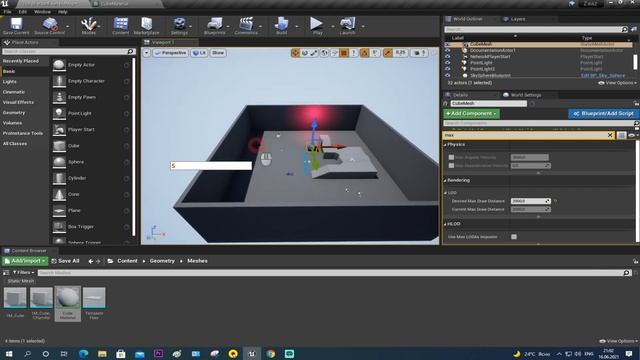The height and width of the screenshot is (360, 640).
Task: Click the Sphere actor icon in Place Actors
Action: tap(59, 162)
